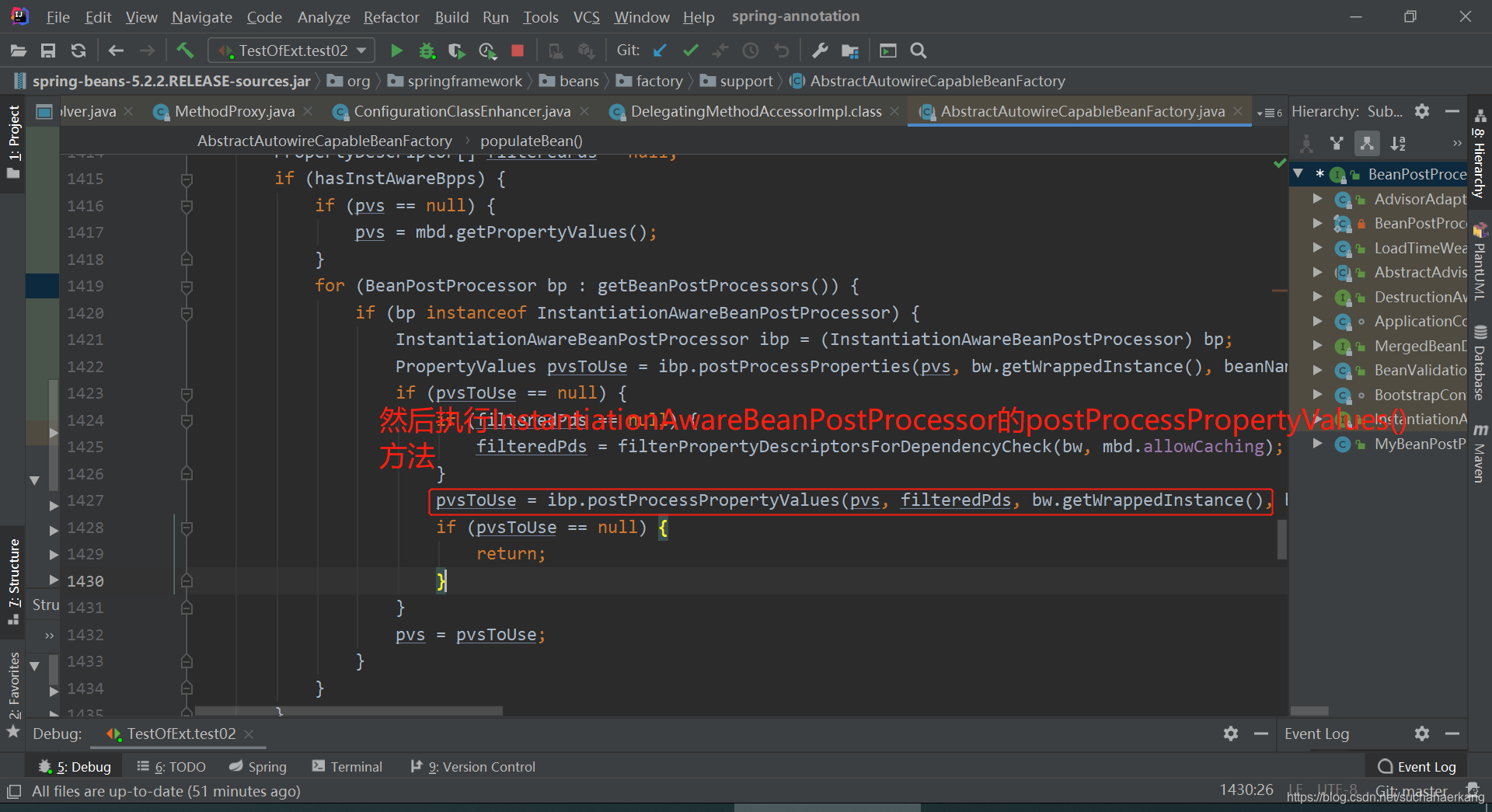Toggle supertypes hierarchy view icon

1337,143
